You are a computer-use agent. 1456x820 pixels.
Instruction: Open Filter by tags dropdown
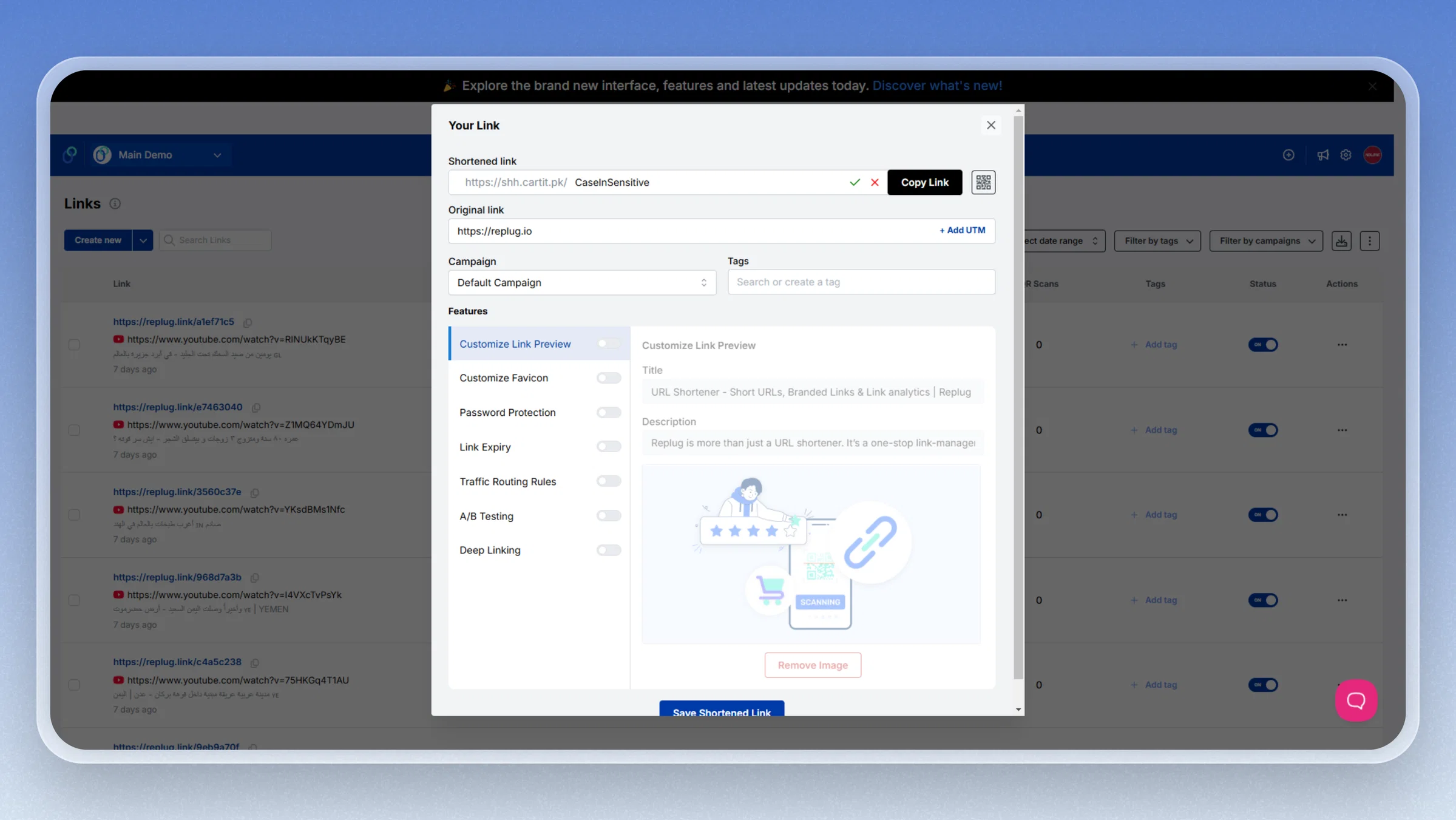pyautogui.click(x=1157, y=241)
